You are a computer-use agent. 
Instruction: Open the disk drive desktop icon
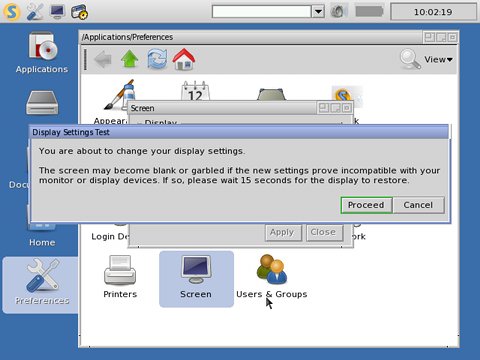42,103
